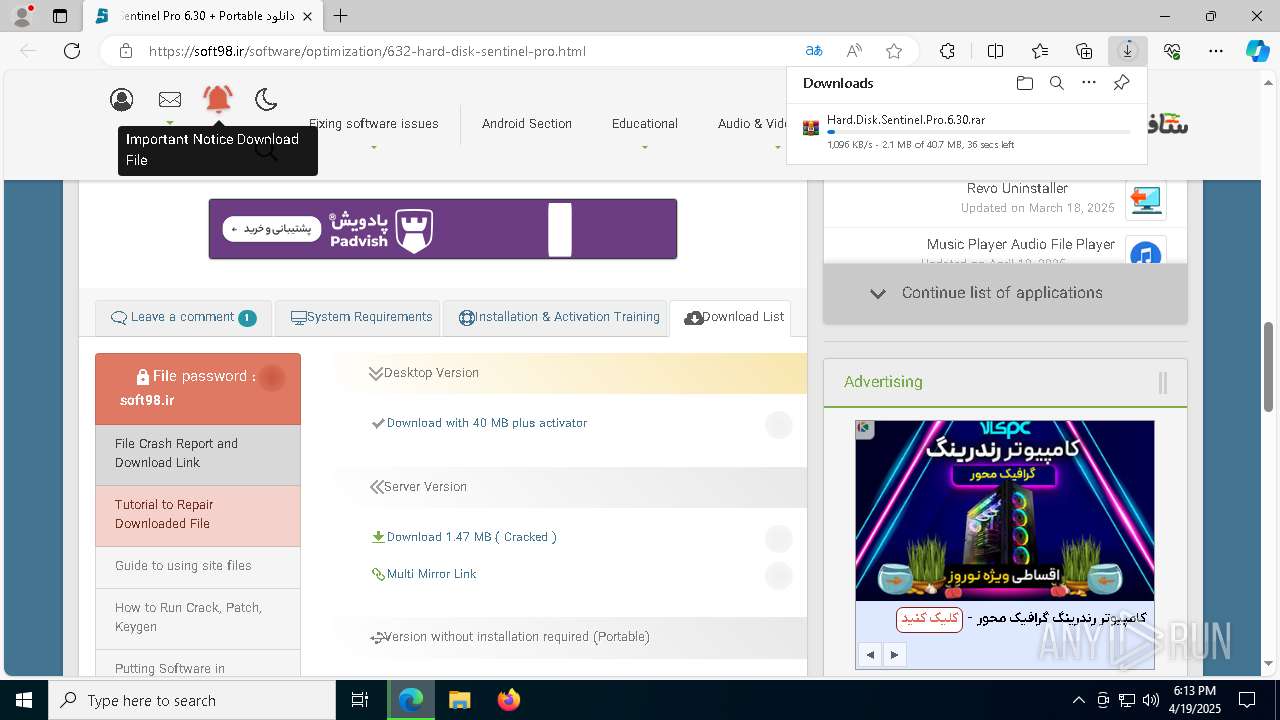The height and width of the screenshot is (720, 1280).
Task: Open Edge Settings and more menu
Action: (x=1216, y=51)
